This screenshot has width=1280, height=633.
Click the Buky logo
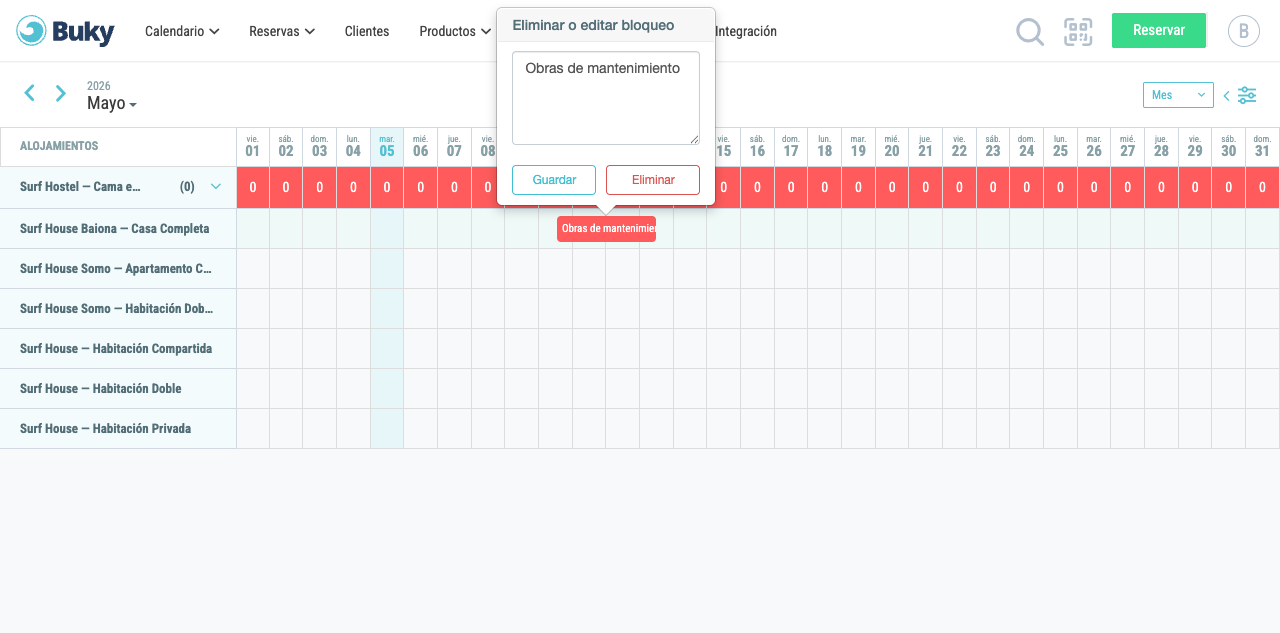[x=66, y=31]
